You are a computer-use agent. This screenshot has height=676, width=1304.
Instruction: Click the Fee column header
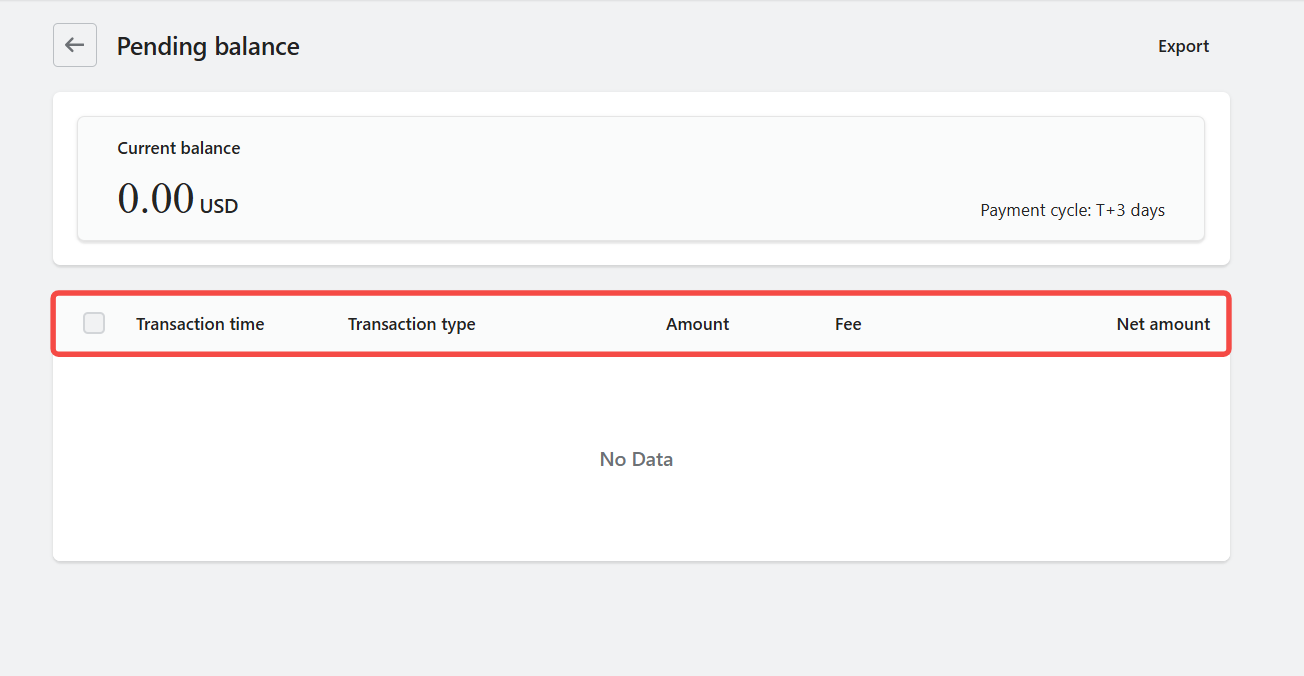point(848,324)
